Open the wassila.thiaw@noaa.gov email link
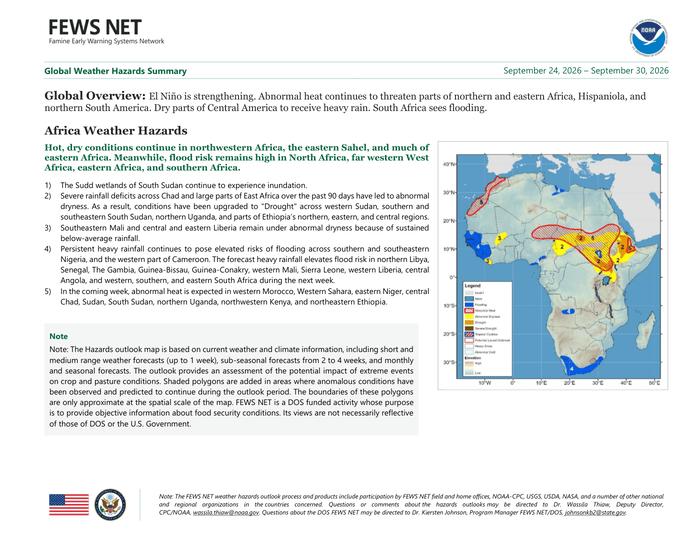This screenshot has height=541, width=700. (225, 513)
